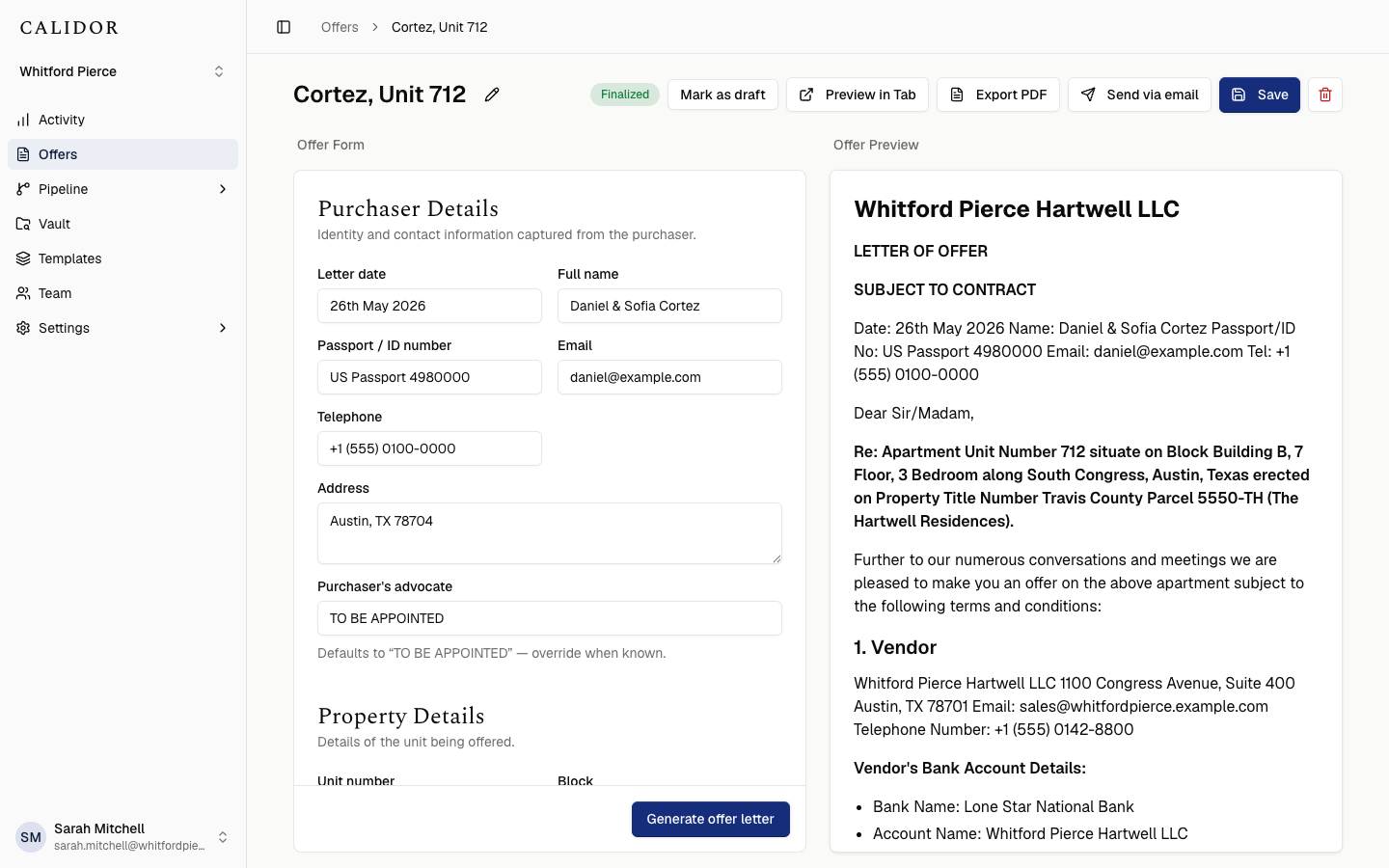Click inside the Address text area
Image resolution: width=1389 pixels, height=868 pixels.
pos(550,533)
